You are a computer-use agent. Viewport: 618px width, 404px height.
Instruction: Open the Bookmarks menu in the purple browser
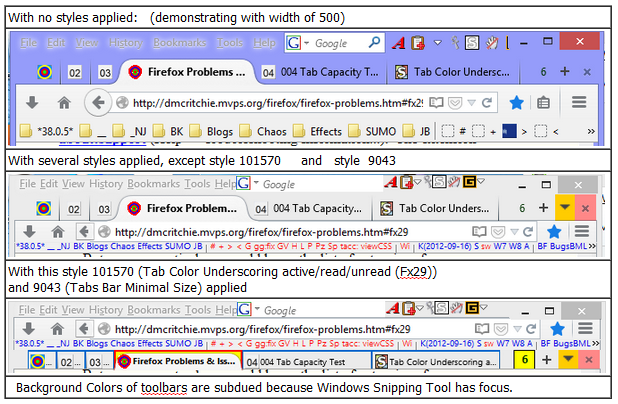180,43
